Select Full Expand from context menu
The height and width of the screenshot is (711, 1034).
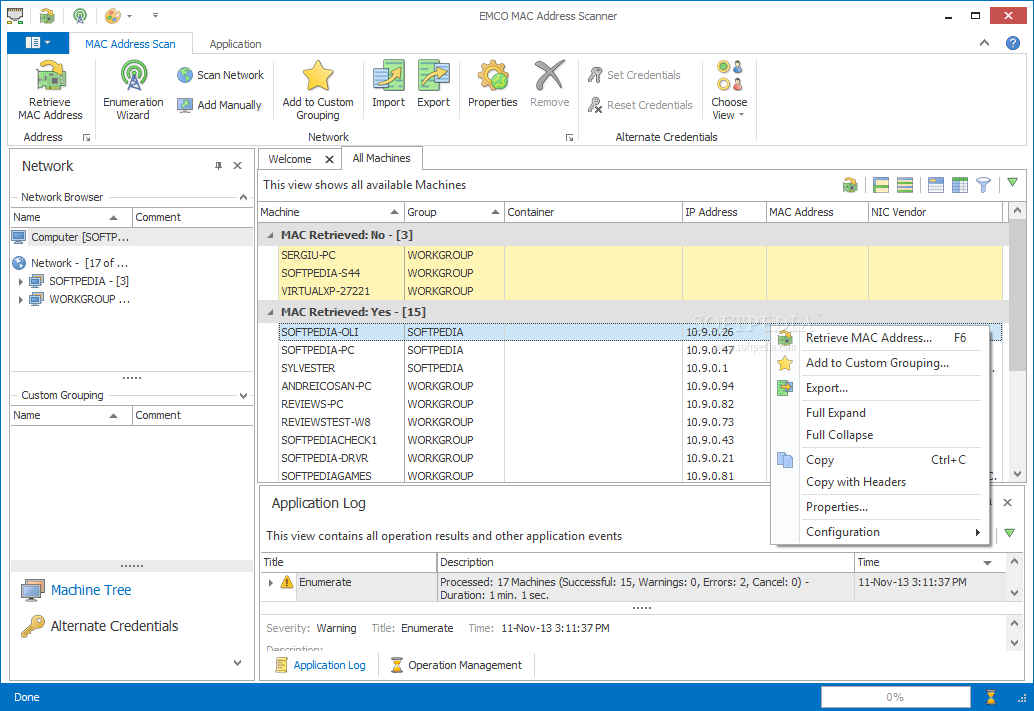click(880, 413)
